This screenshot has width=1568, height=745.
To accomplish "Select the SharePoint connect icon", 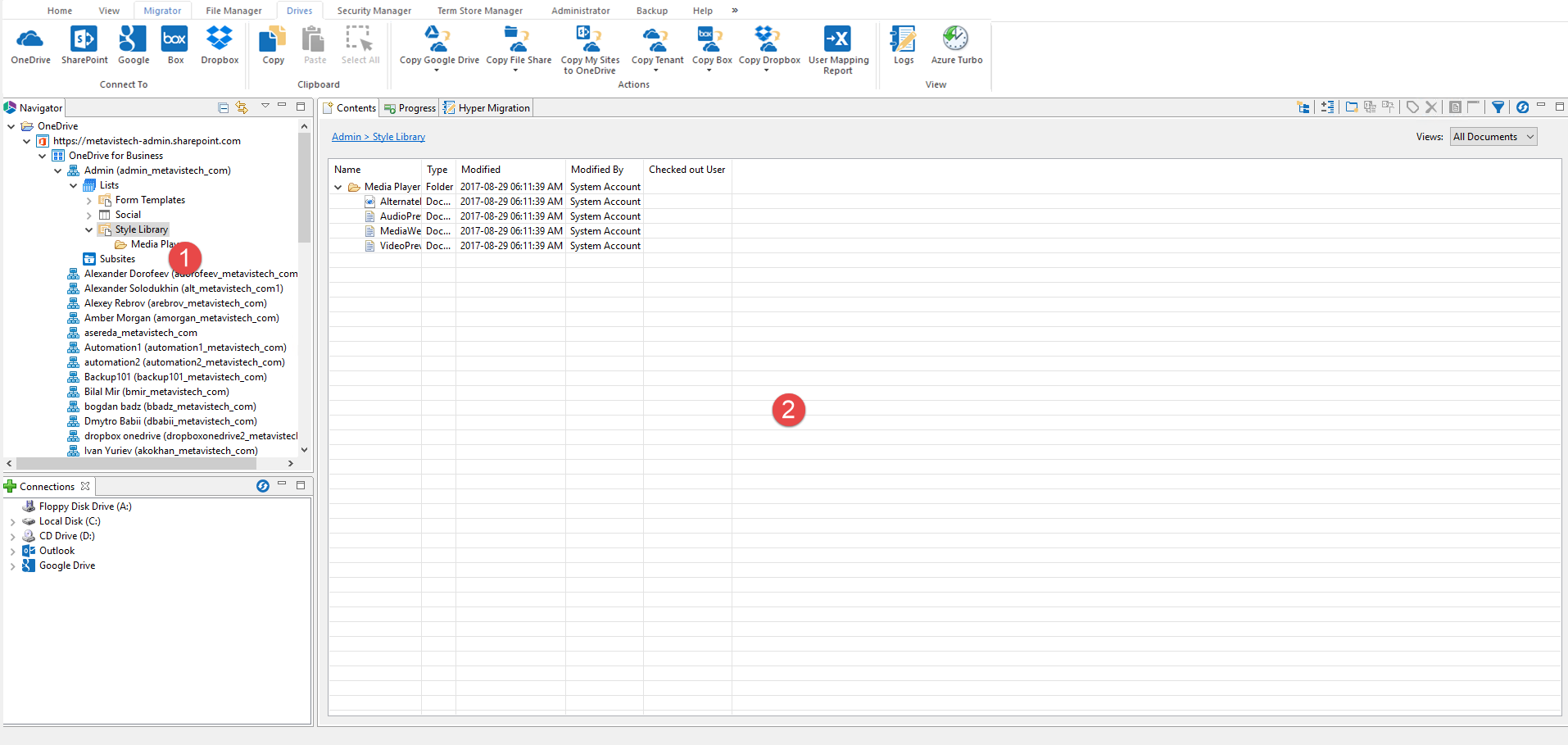I will click(83, 45).
